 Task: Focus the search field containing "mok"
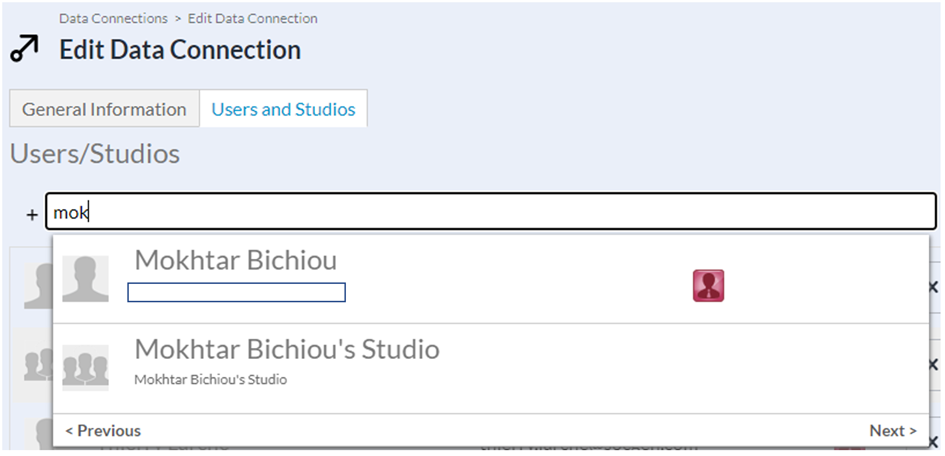pos(491,211)
